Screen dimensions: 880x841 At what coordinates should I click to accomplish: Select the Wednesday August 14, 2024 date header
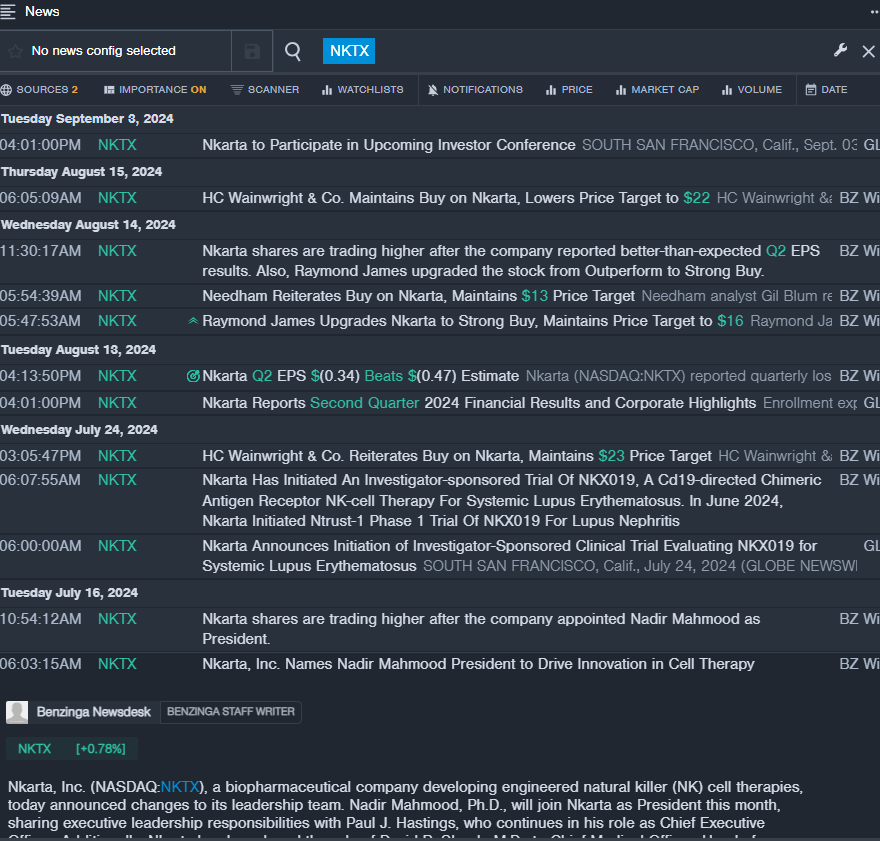[88, 225]
